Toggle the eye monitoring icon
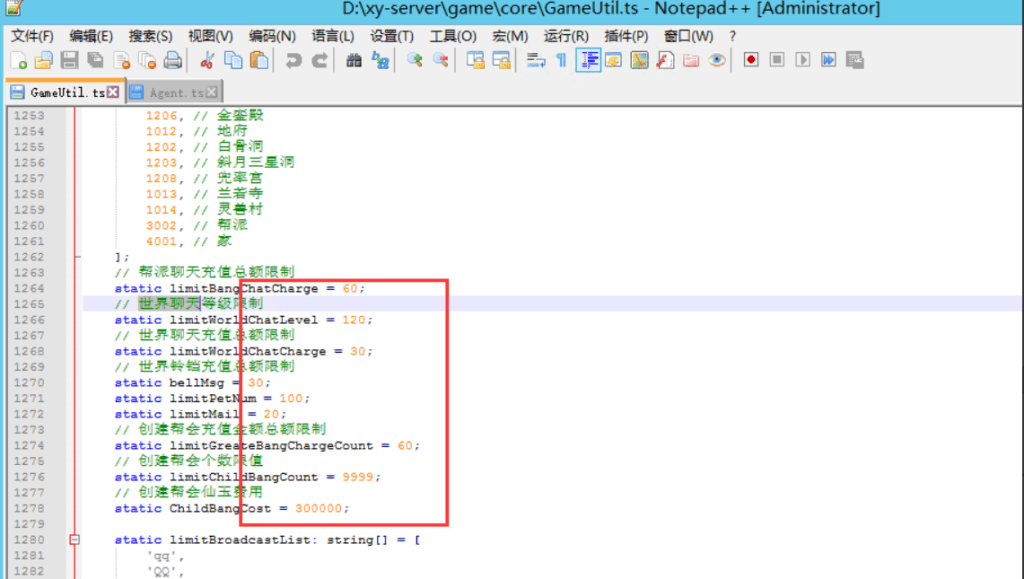This screenshot has width=1024, height=579. click(717, 60)
